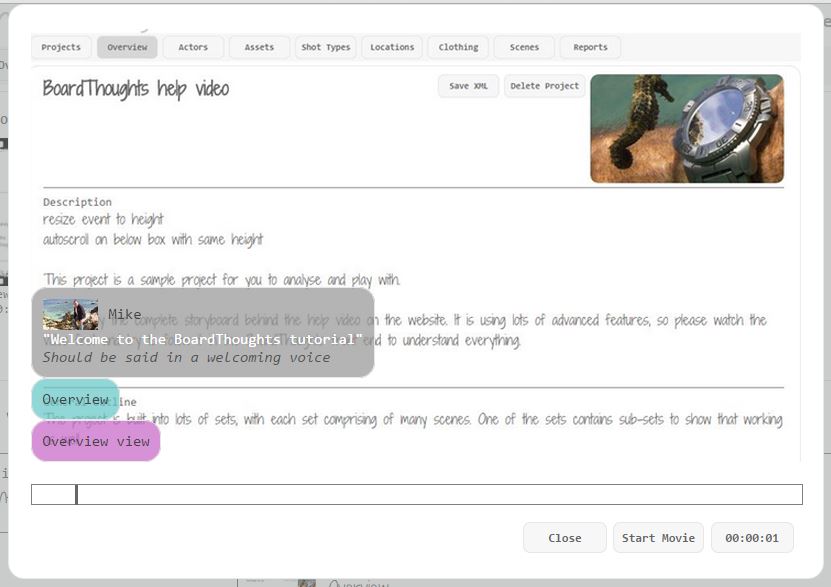Click the Delete Project button
Viewport: 831px width, 587px height.
click(544, 86)
